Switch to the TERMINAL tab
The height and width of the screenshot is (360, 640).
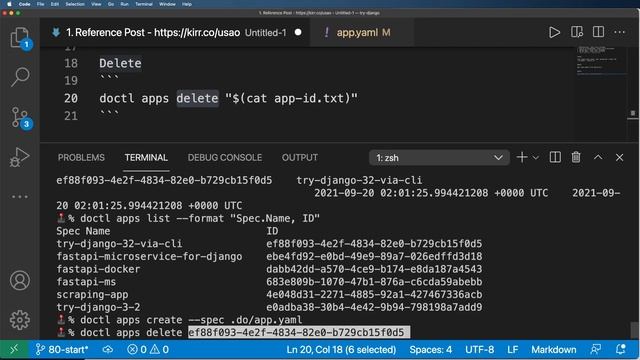pos(146,158)
